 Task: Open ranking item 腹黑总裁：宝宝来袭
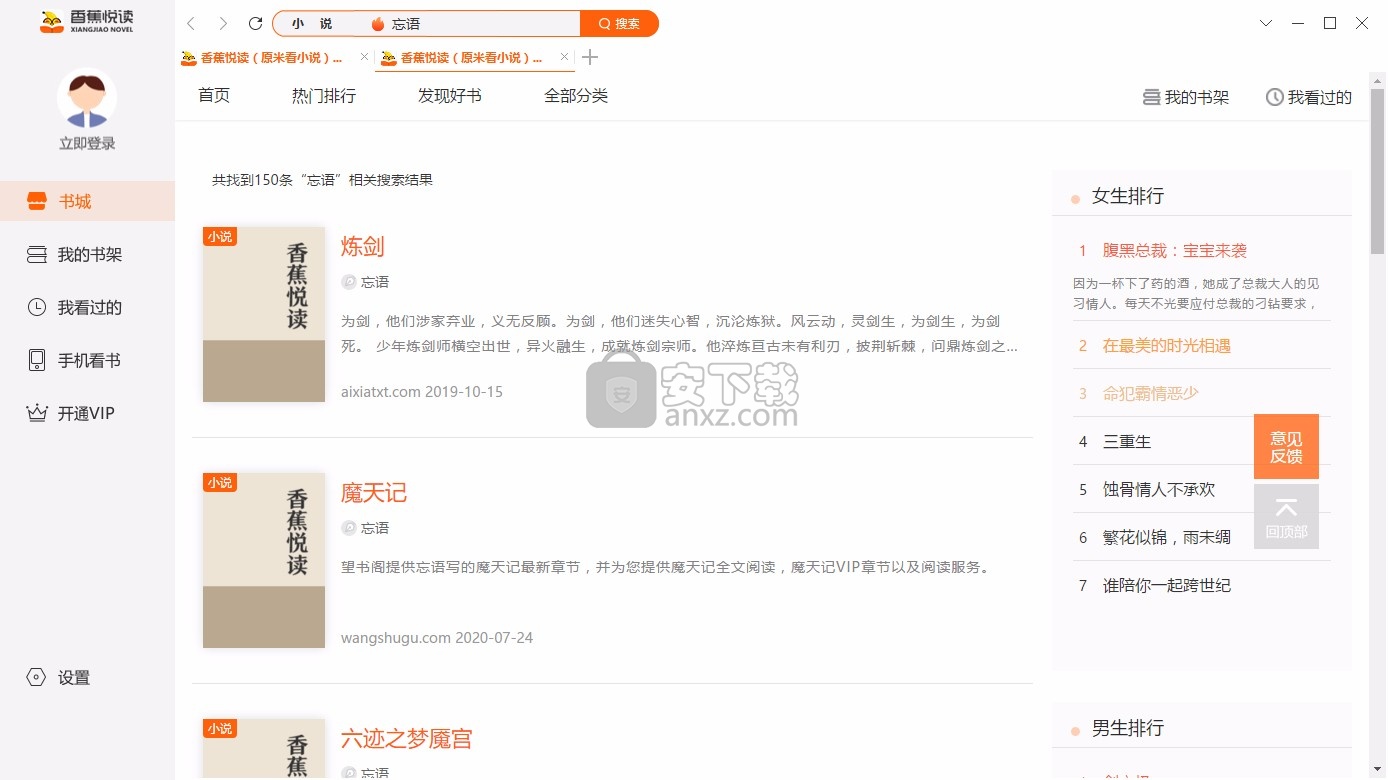tap(1174, 250)
